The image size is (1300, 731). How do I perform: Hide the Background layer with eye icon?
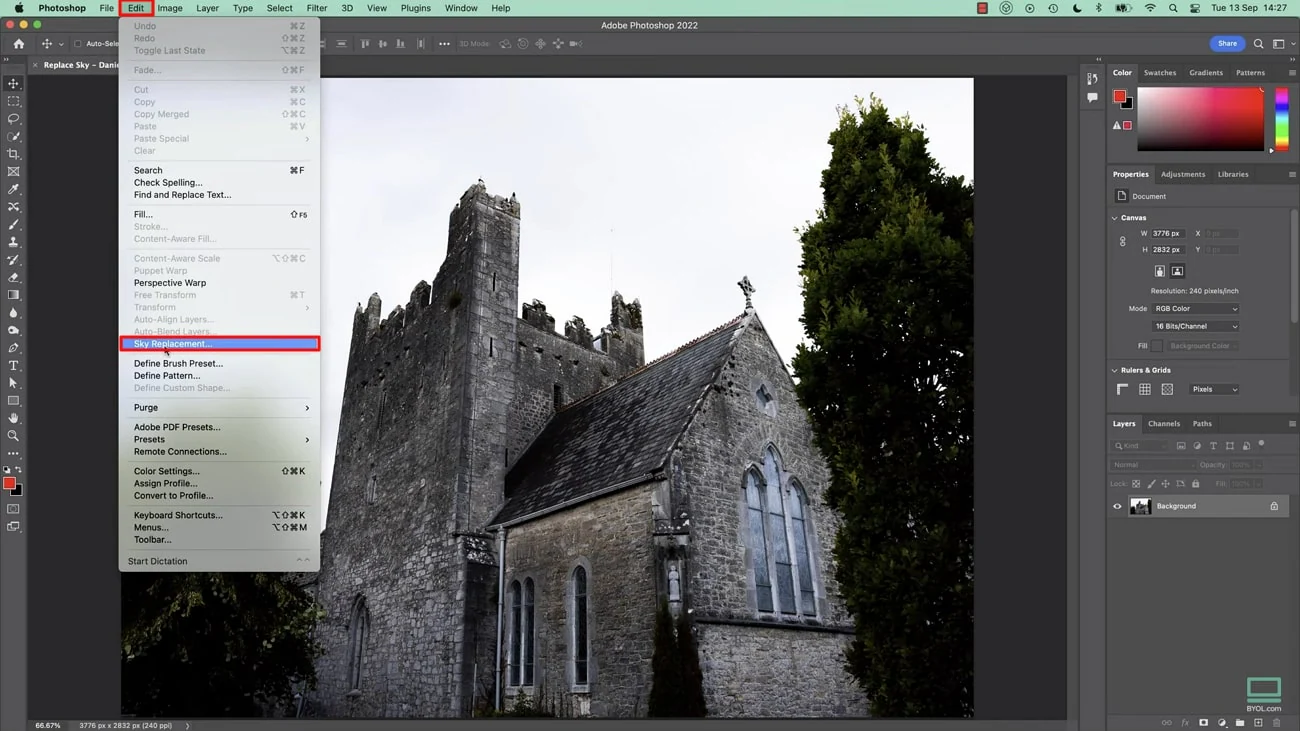point(1117,506)
